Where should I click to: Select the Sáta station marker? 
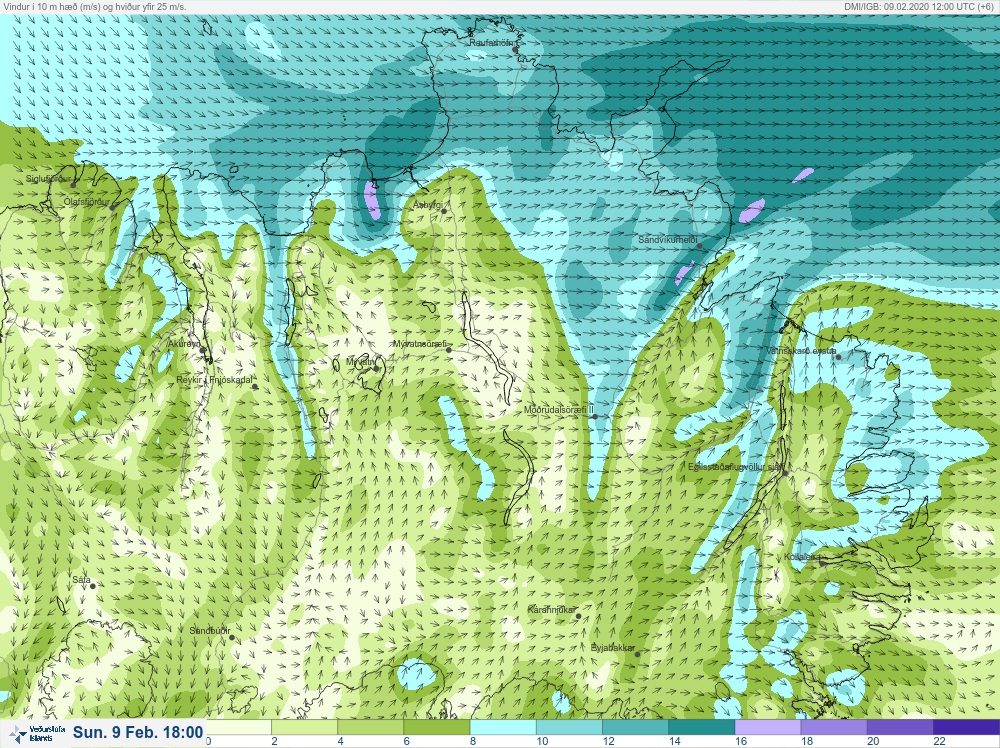[x=92, y=585]
